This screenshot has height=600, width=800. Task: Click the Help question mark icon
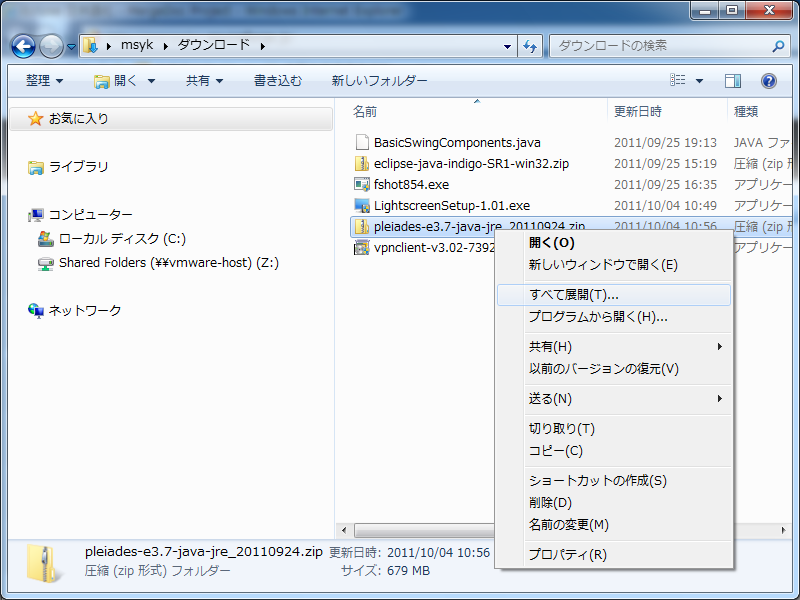[x=769, y=81]
